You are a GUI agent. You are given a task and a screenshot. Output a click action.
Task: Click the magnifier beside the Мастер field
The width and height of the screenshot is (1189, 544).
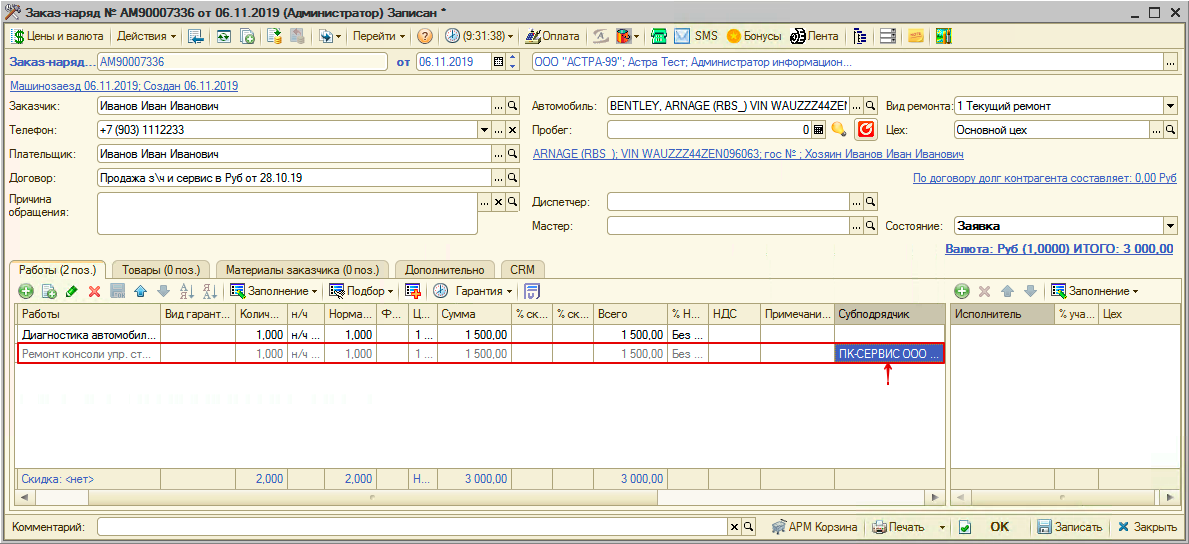(871, 226)
